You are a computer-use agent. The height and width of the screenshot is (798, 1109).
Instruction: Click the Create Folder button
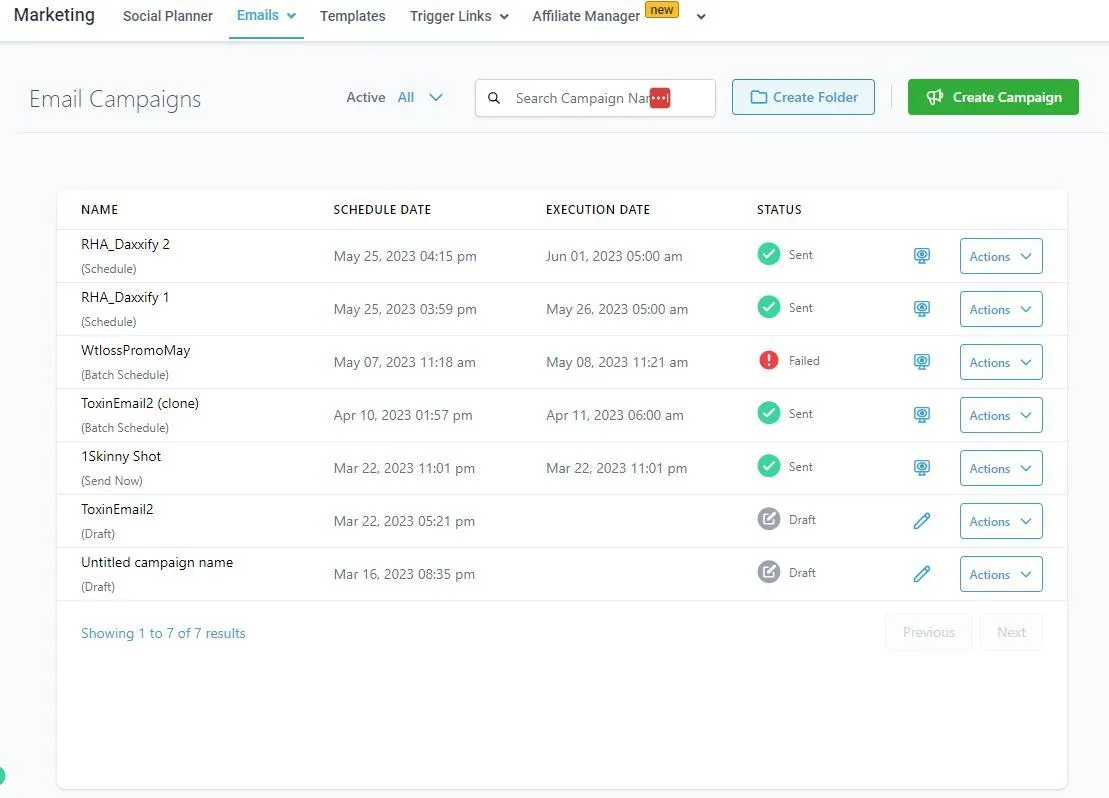pyautogui.click(x=803, y=97)
